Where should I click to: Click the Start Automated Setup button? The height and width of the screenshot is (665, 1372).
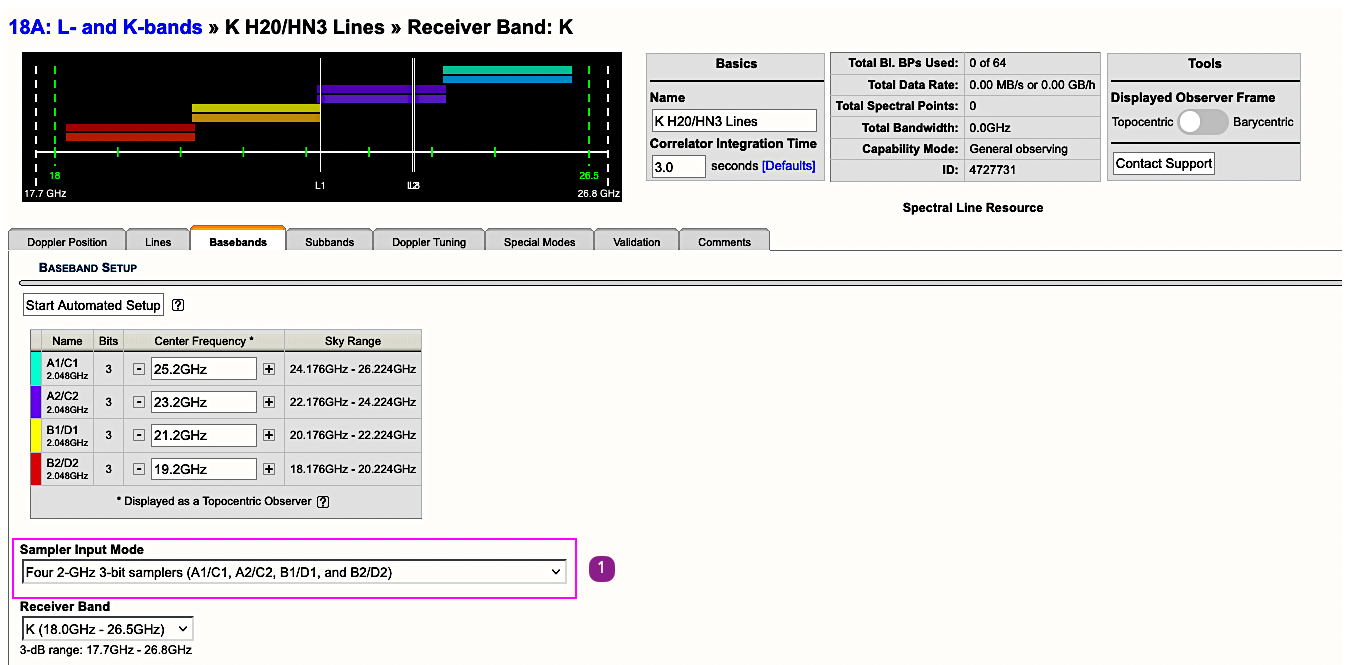93,305
